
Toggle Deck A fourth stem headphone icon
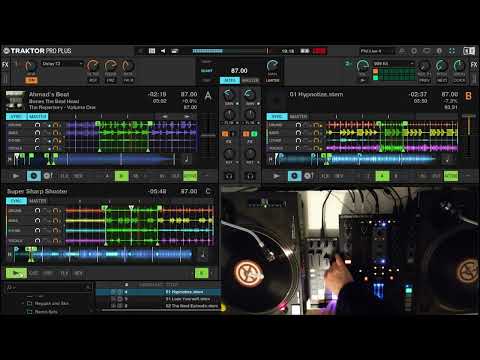point(37,148)
